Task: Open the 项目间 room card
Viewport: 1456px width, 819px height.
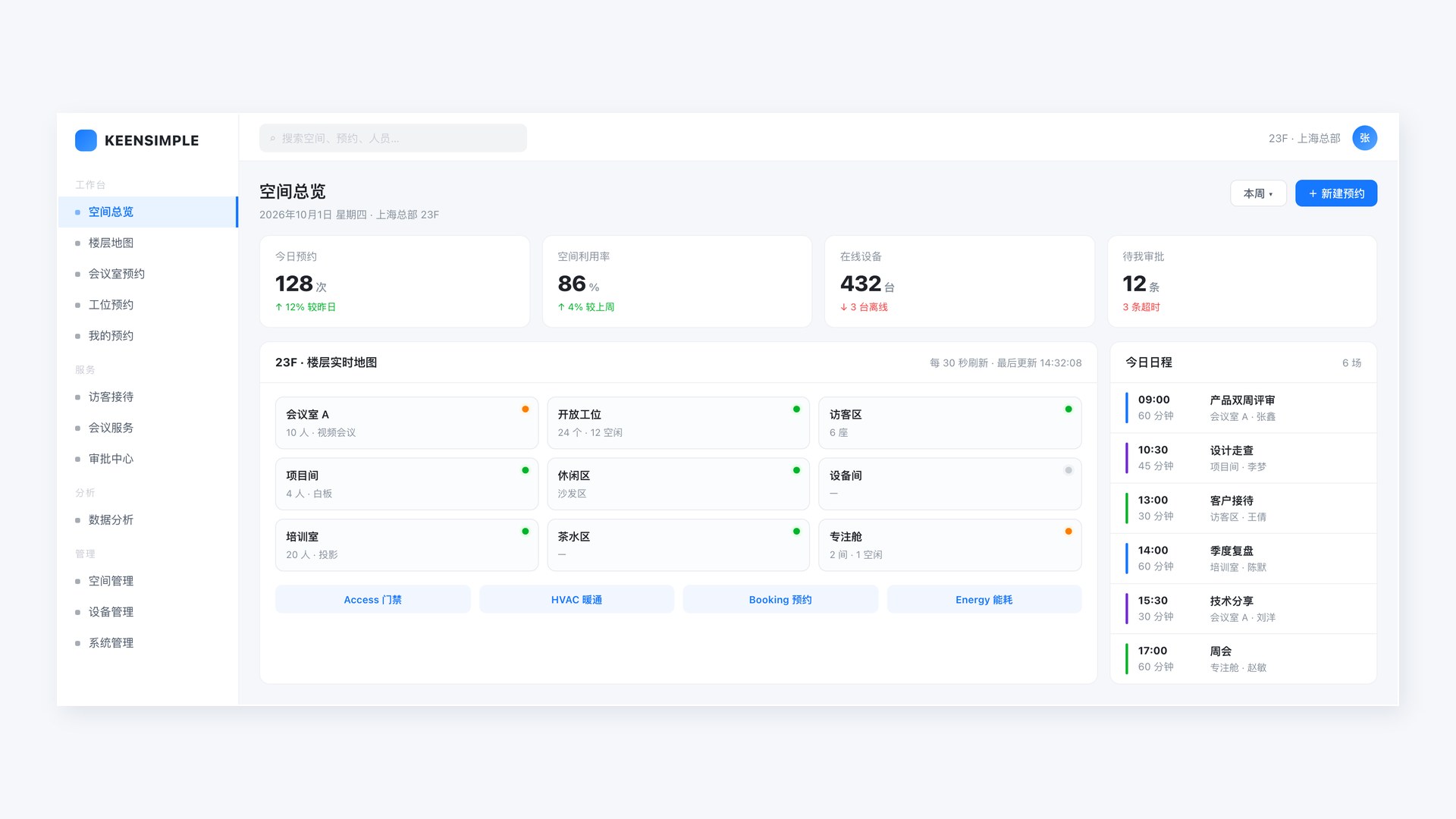Action: point(406,484)
